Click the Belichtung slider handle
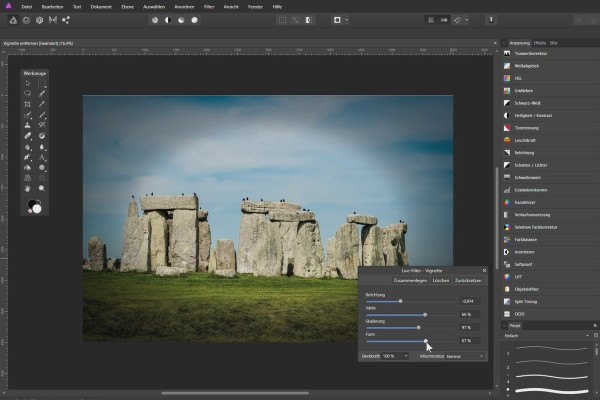The height and width of the screenshot is (400, 600). pyautogui.click(x=400, y=301)
